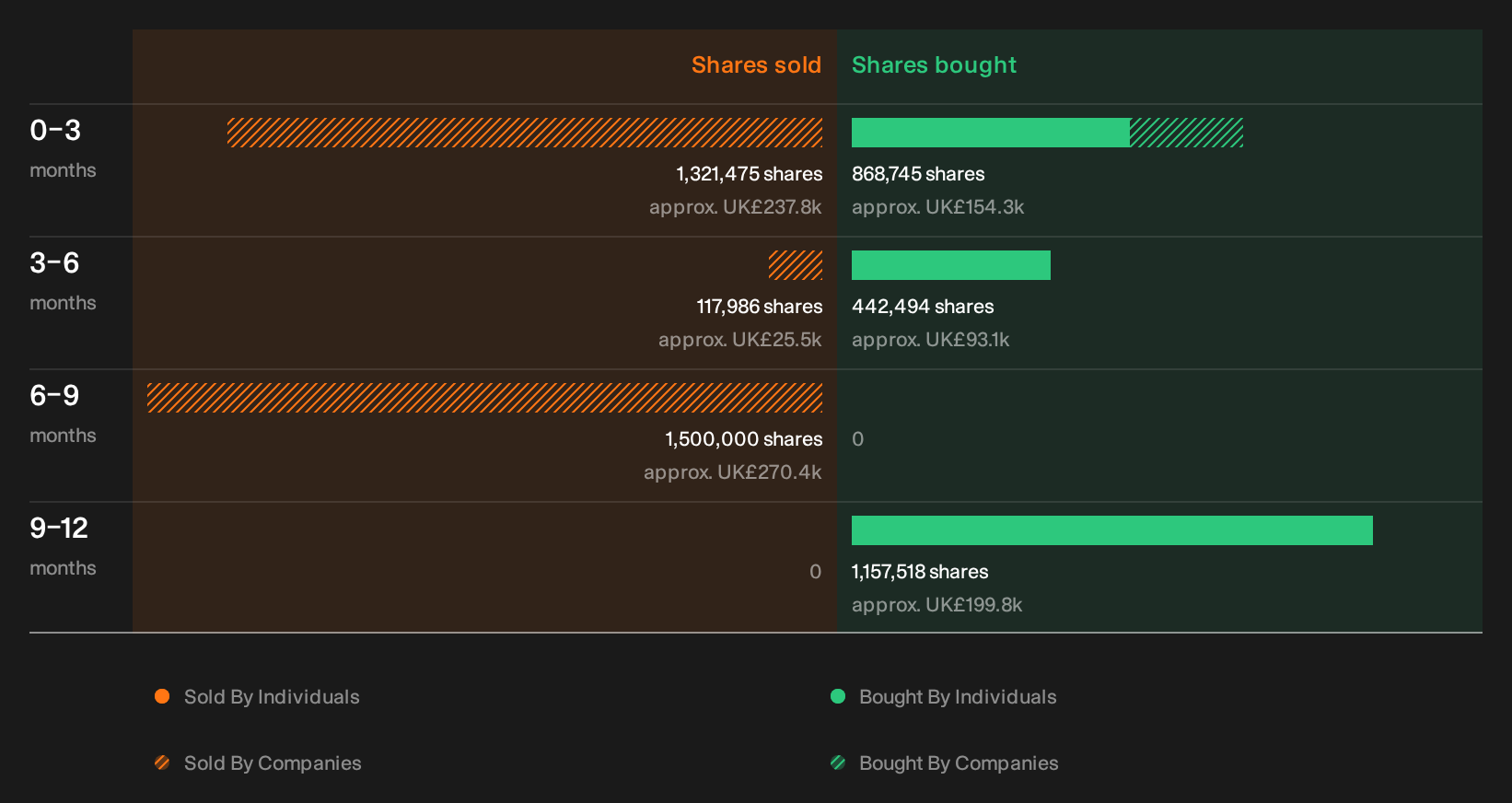Select the Sold By Companies legend label
The height and width of the screenshot is (803, 1512).
273,763
